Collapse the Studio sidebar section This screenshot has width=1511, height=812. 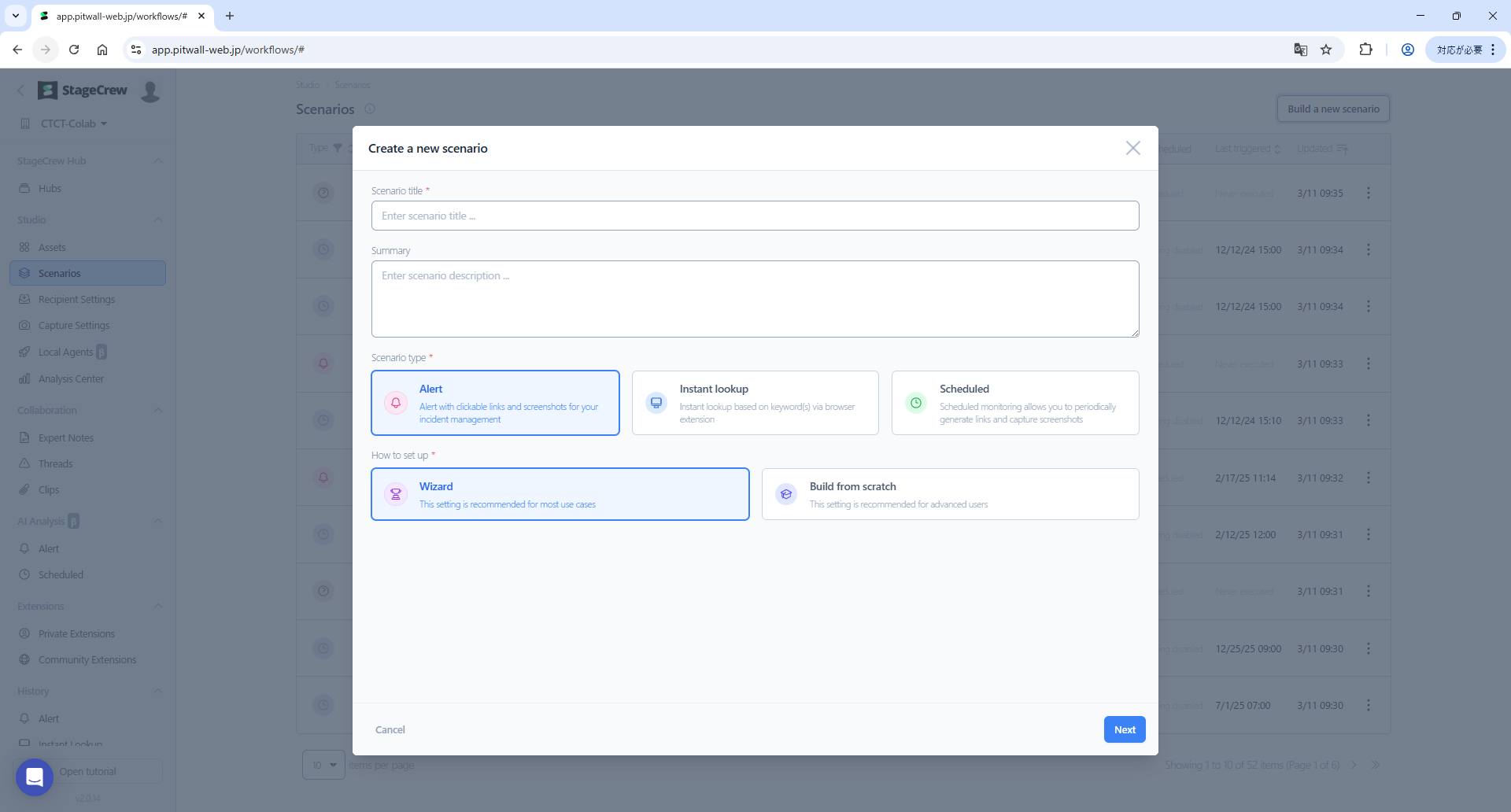click(158, 220)
